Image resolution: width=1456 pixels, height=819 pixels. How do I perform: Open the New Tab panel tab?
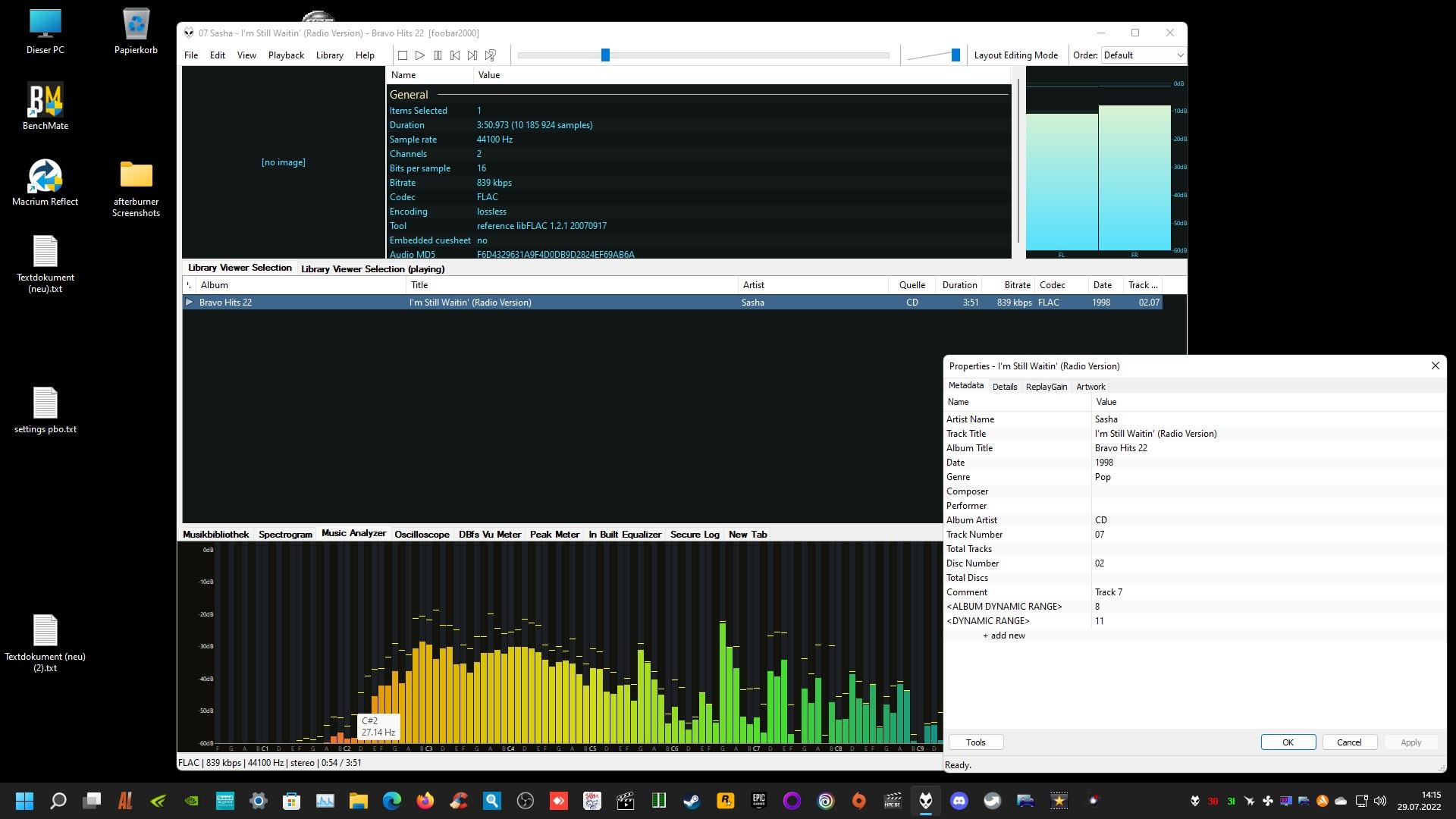pos(748,535)
